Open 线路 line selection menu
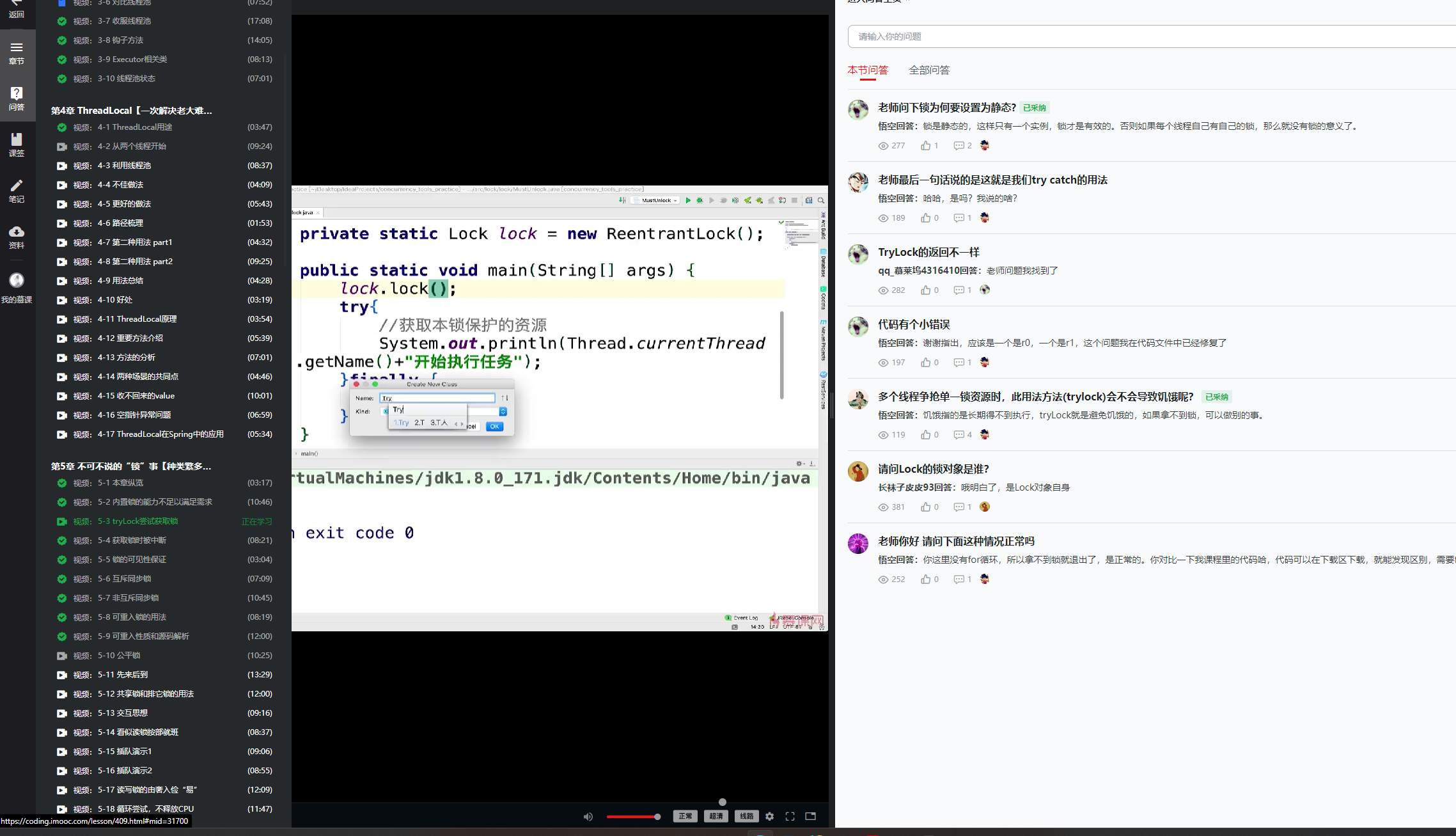Screen dimensions: 1456x836 [746, 816]
